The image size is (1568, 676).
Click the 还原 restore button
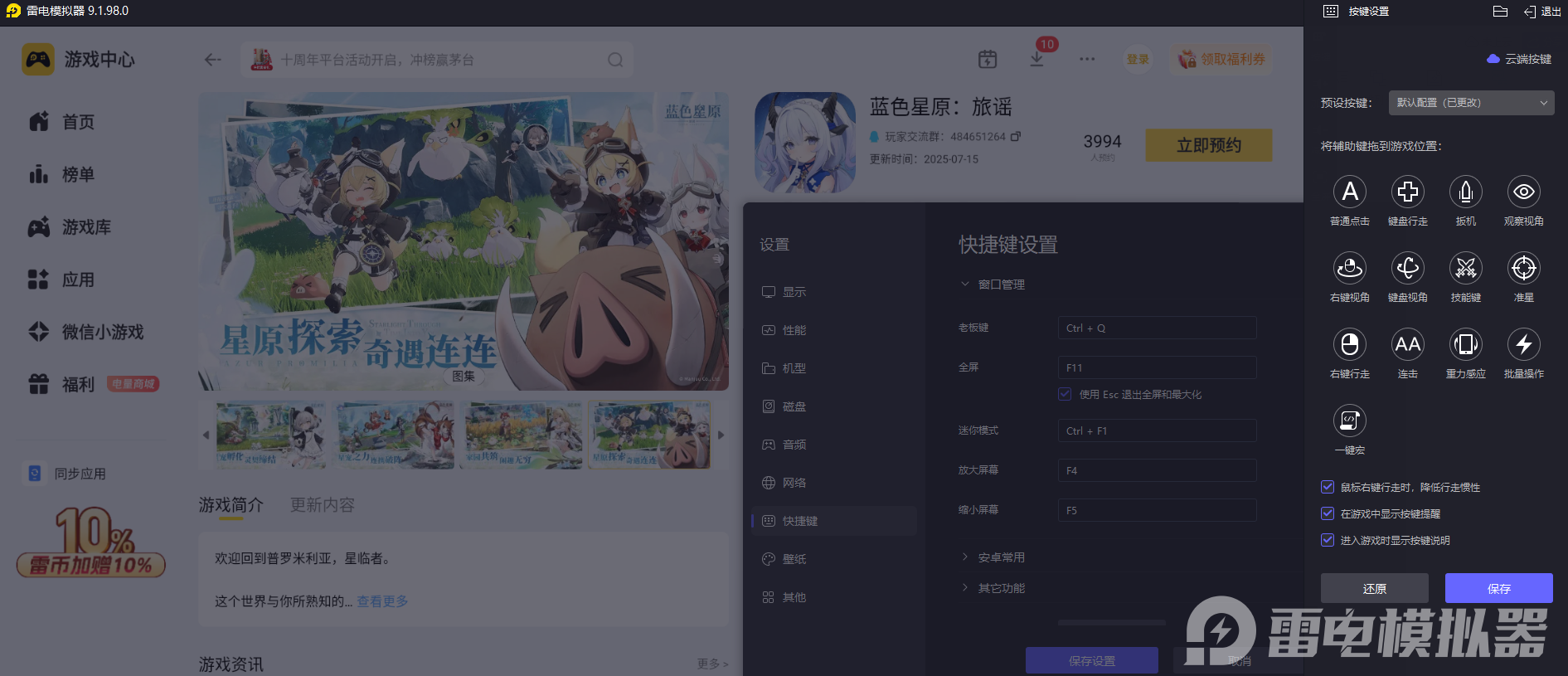1375,588
